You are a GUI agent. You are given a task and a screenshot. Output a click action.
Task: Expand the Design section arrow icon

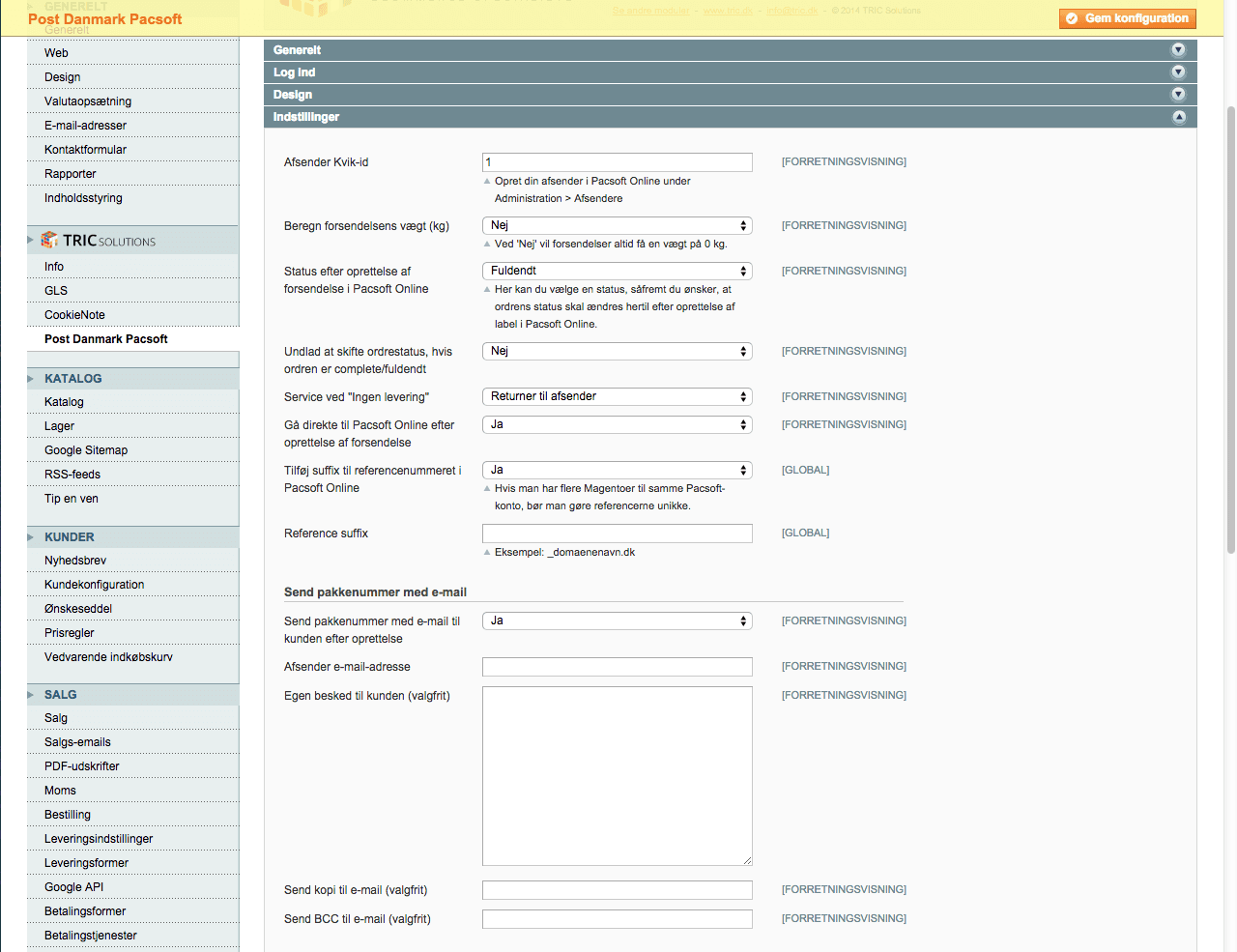1178,95
